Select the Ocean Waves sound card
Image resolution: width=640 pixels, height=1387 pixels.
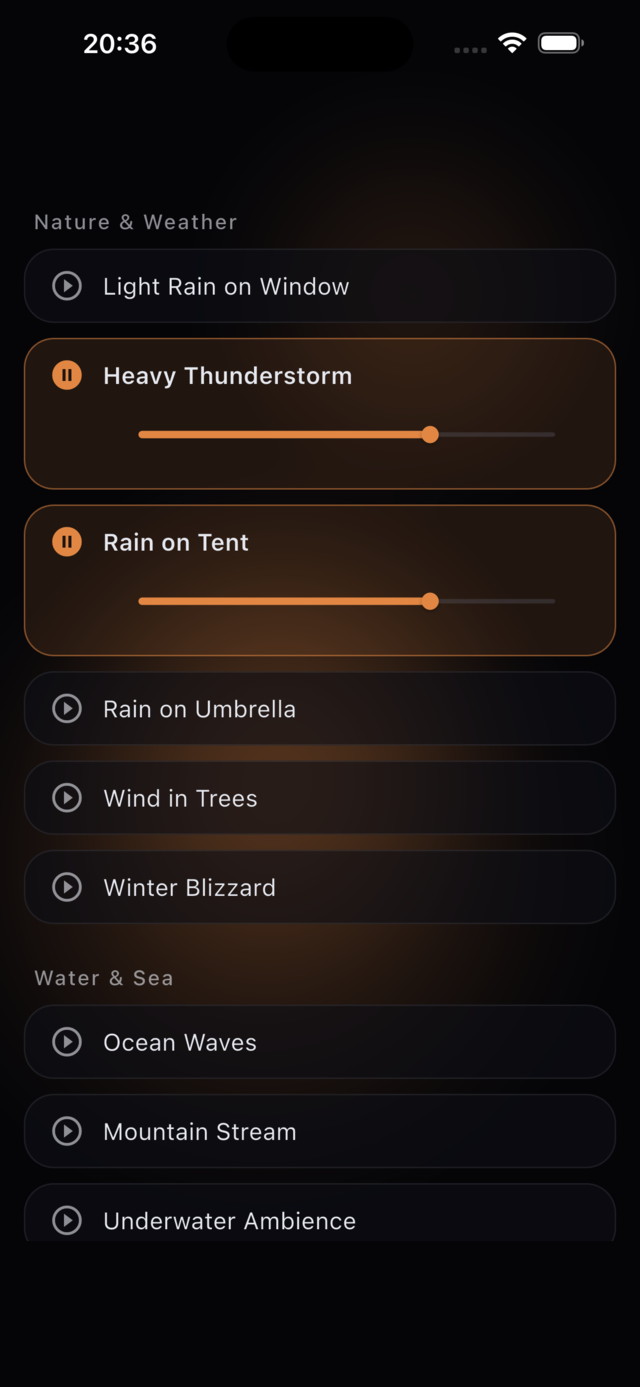click(x=320, y=1042)
